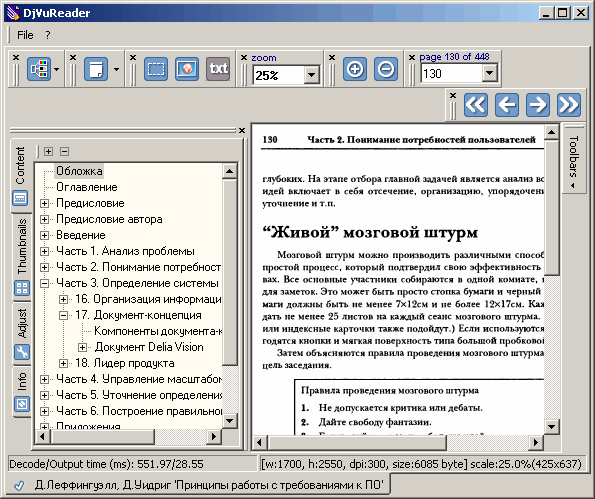
Task: Expand Часть 1. Анализ проблемы node
Action: click(x=44, y=251)
